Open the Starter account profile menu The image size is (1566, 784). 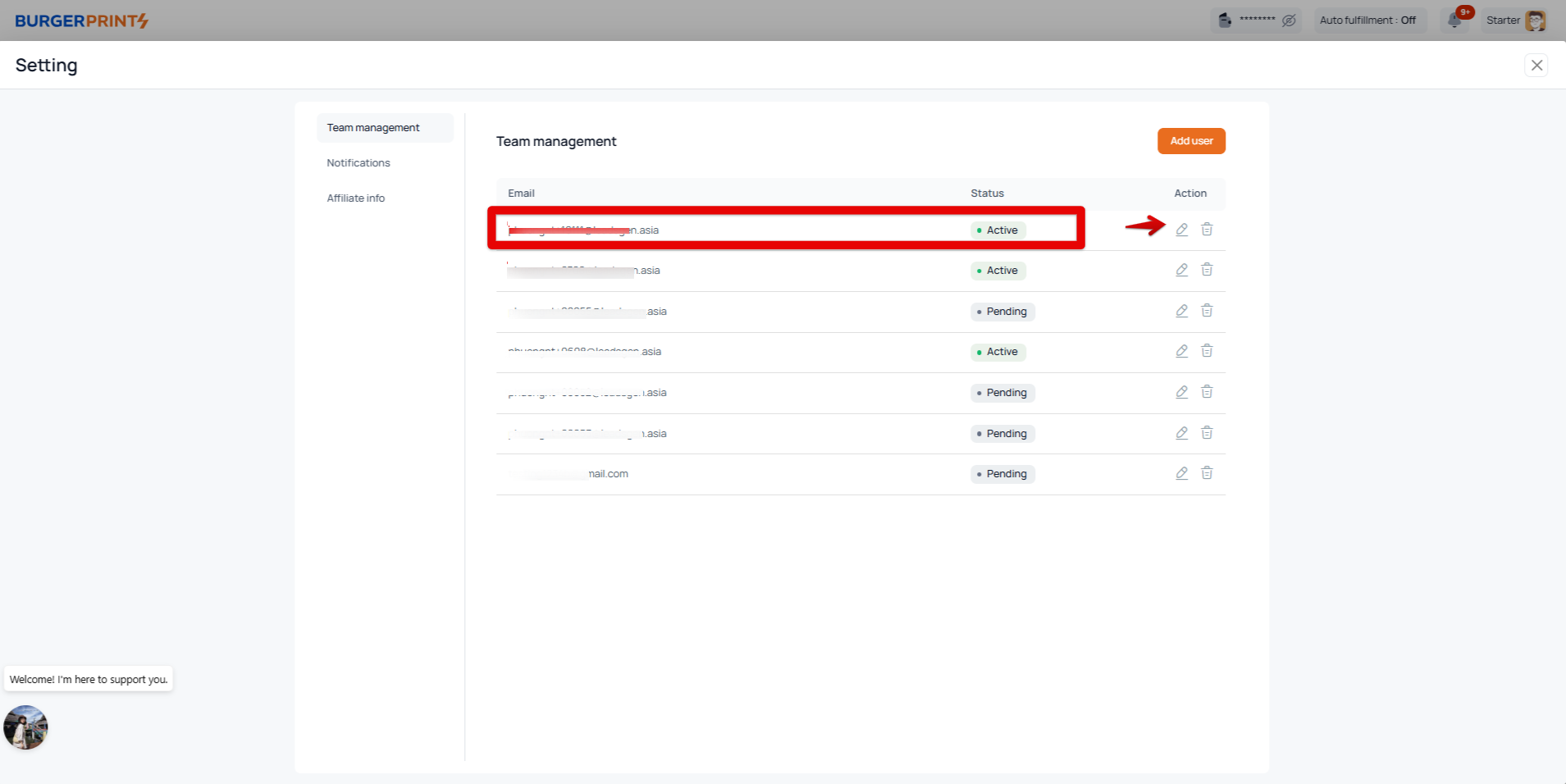coord(1515,21)
